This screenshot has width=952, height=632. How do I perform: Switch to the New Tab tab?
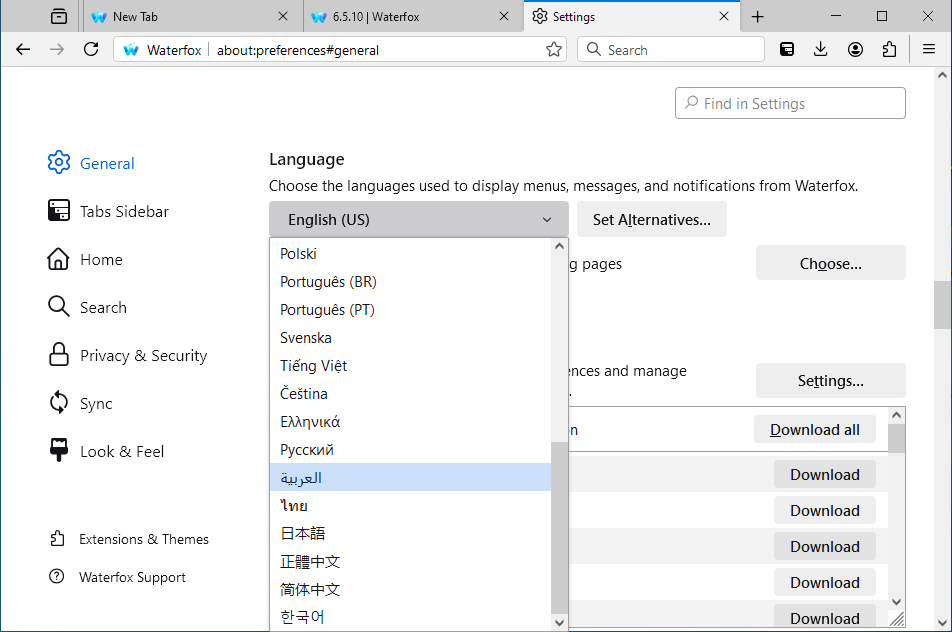point(192,16)
